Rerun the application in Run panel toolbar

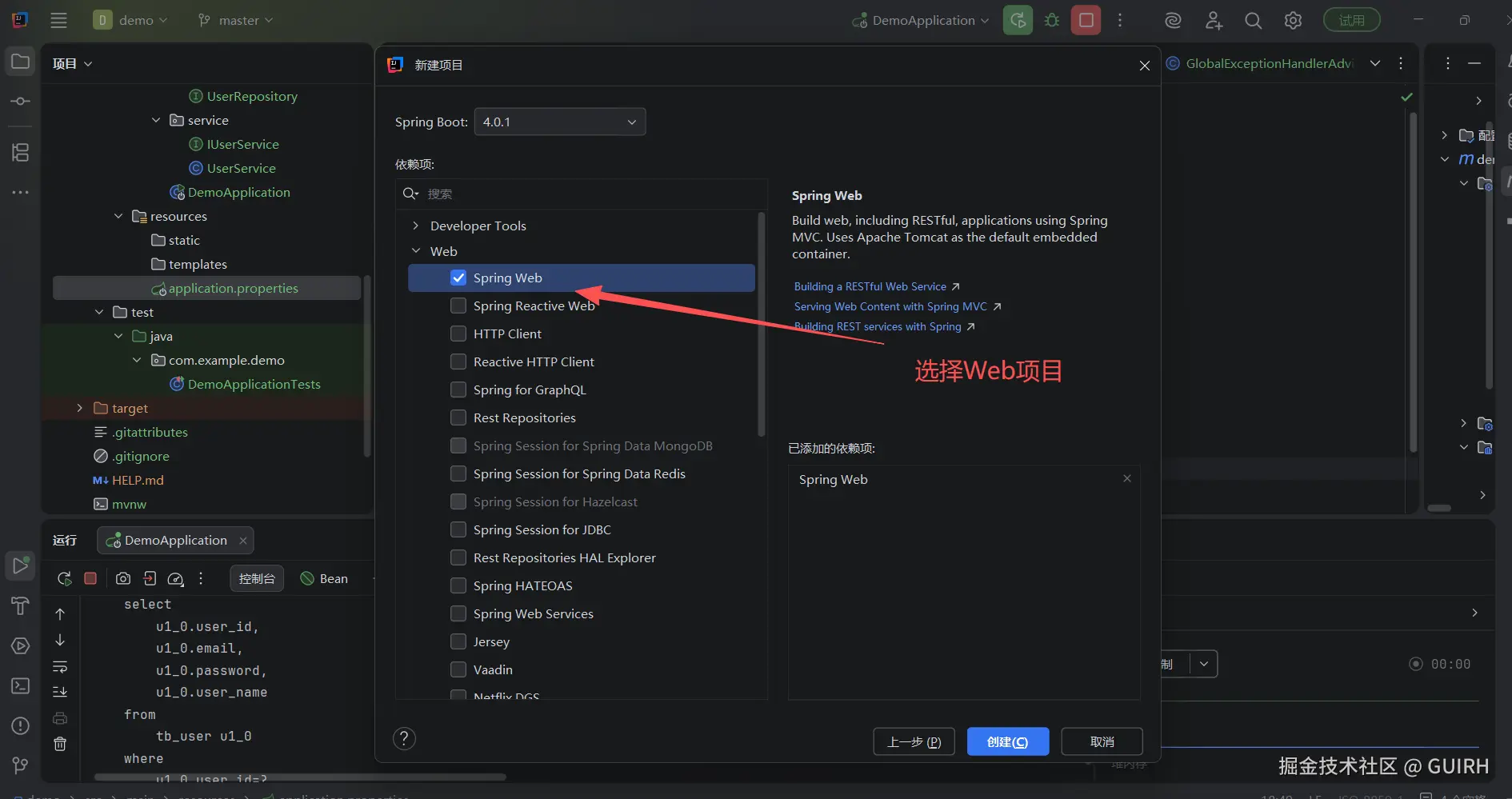[65, 578]
